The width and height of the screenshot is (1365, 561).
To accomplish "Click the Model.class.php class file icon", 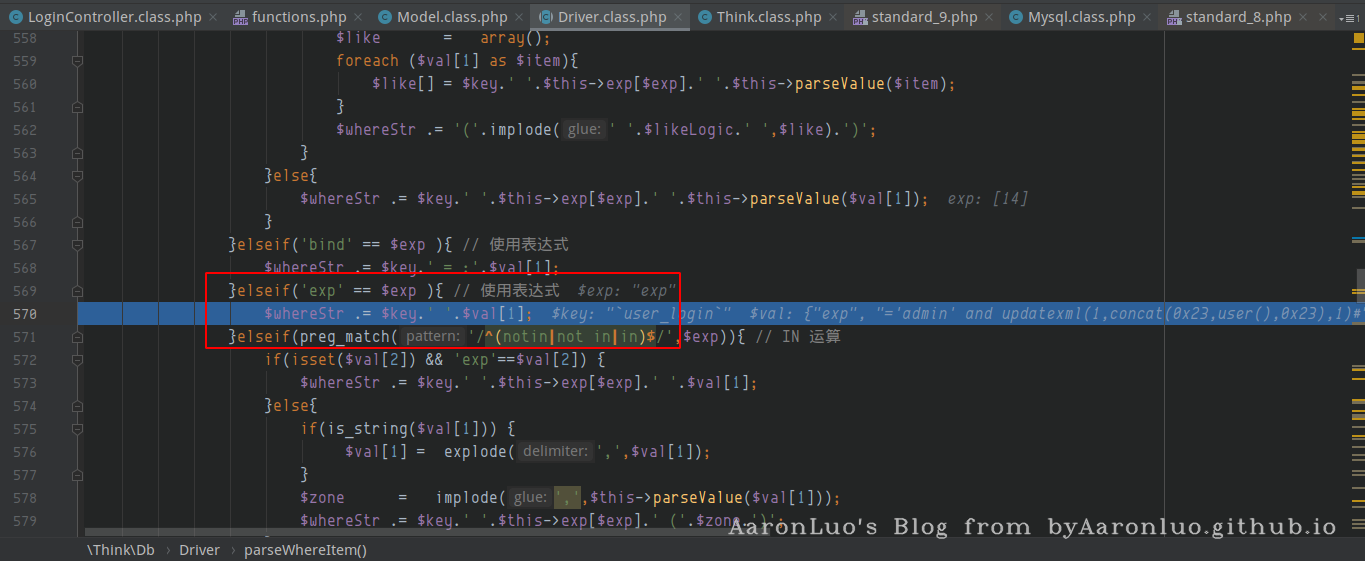I will [385, 17].
